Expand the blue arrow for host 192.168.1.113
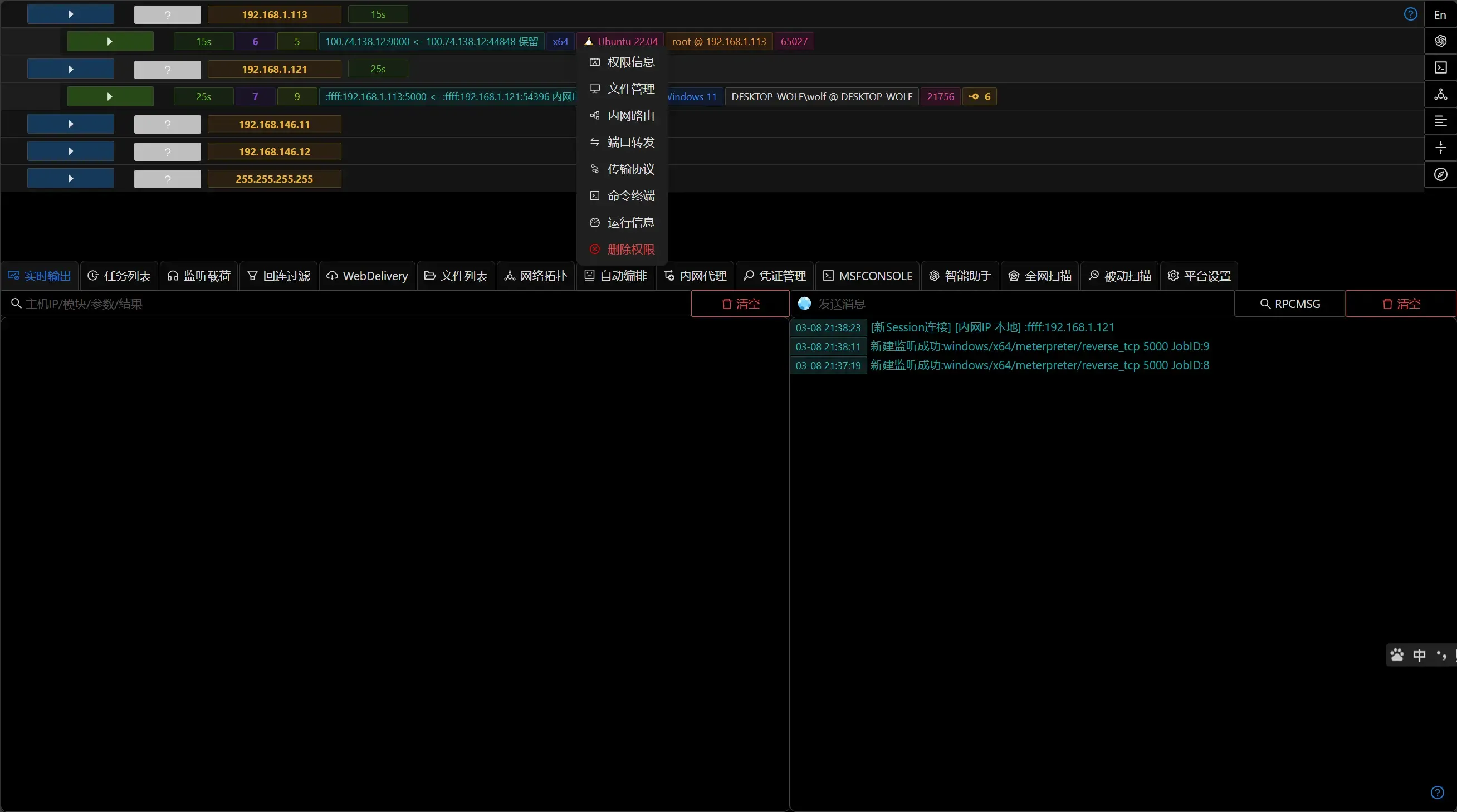 tap(71, 14)
